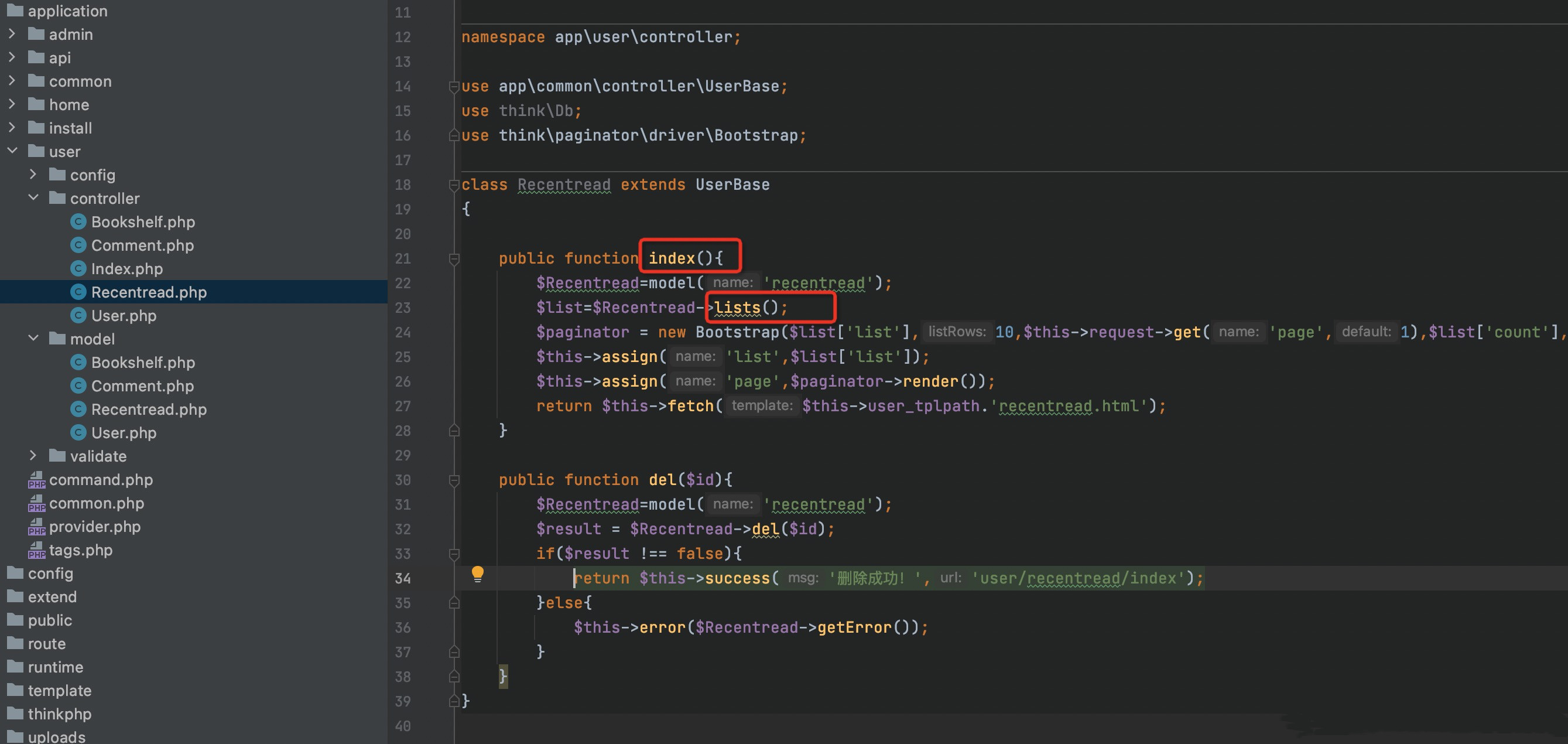Click the UserBase class name after extends

coord(732,185)
